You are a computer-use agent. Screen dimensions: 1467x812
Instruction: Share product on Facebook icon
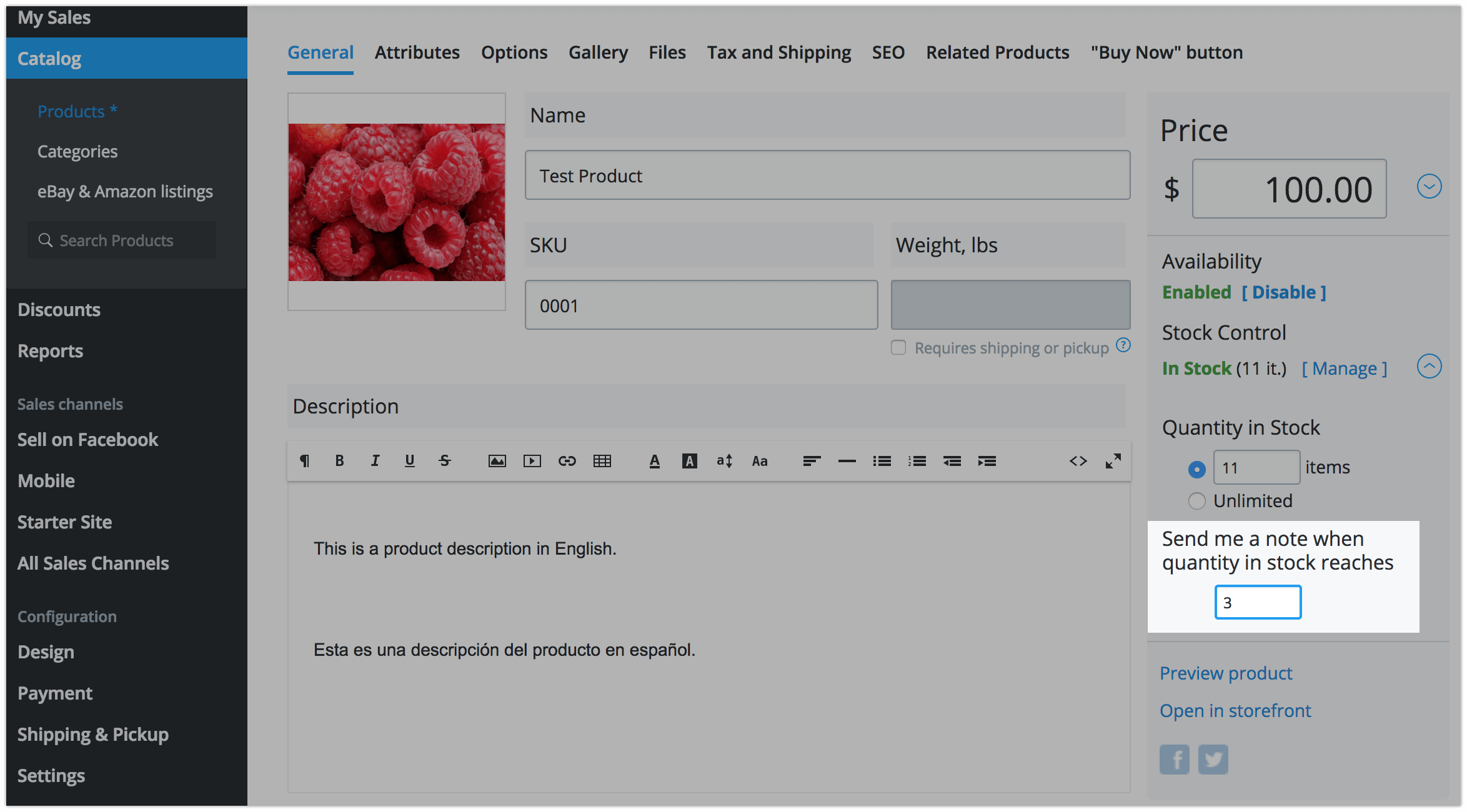[1174, 760]
